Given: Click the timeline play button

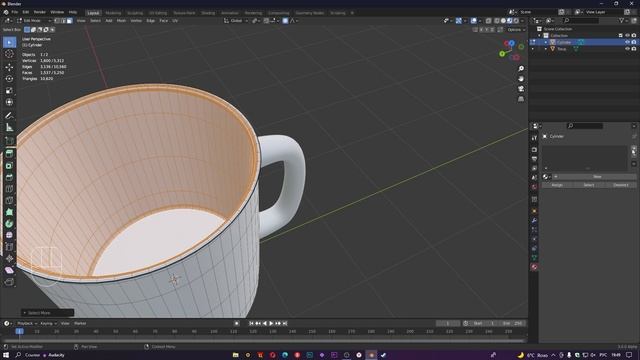Looking at the screenshot, I should pos(271,323).
